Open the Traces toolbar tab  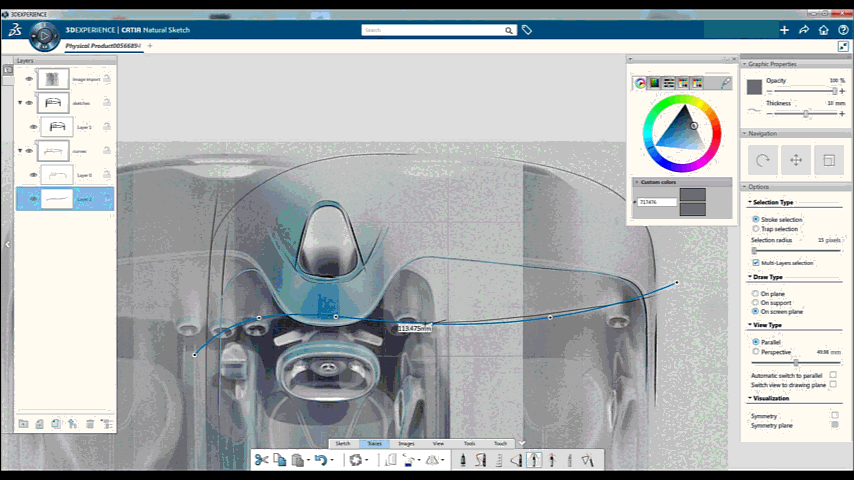pyautogui.click(x=374, y=443)
